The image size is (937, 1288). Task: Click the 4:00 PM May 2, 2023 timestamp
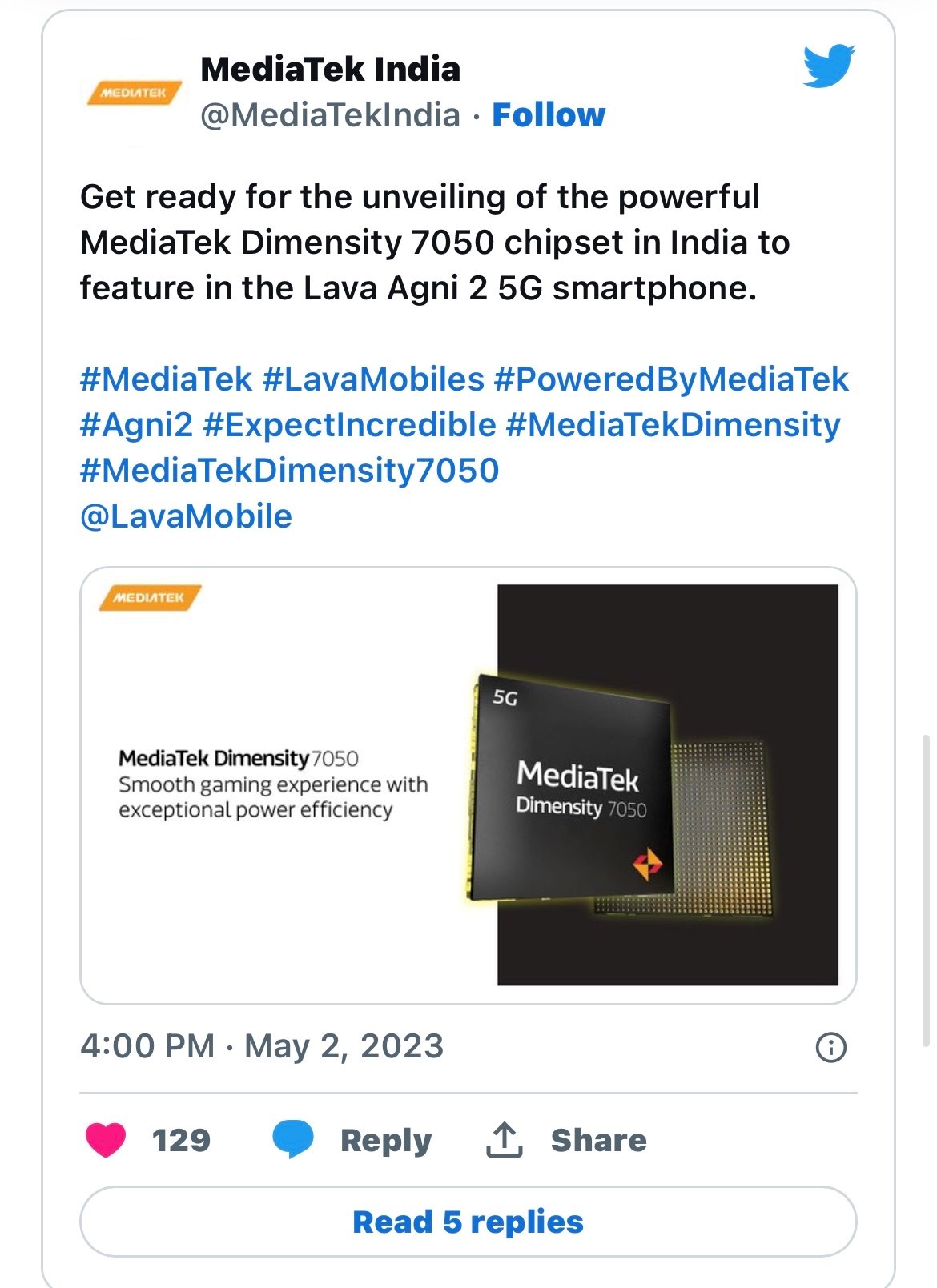(x=262, y=1046)
